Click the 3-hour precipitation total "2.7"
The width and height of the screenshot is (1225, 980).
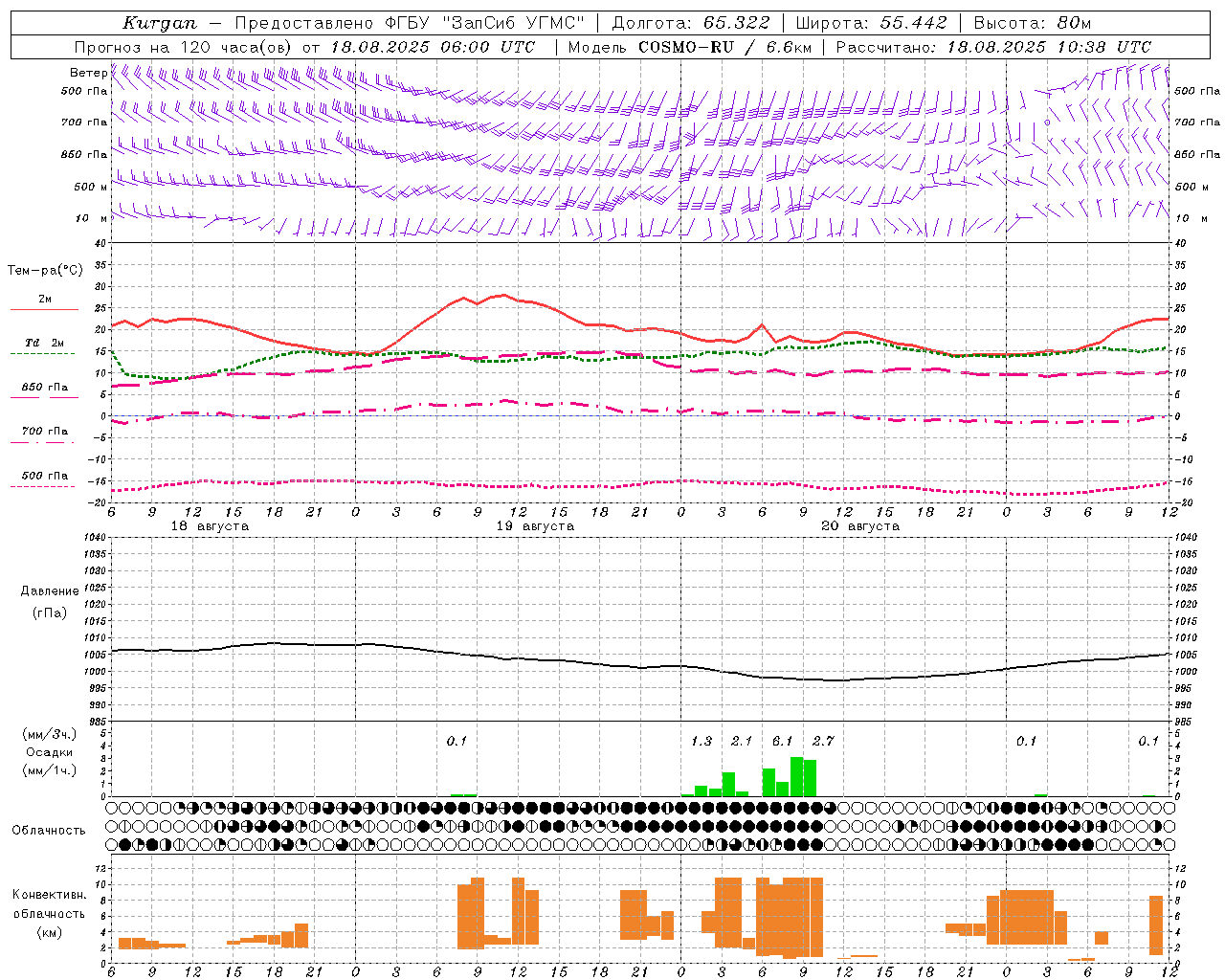tap(823, 741)
